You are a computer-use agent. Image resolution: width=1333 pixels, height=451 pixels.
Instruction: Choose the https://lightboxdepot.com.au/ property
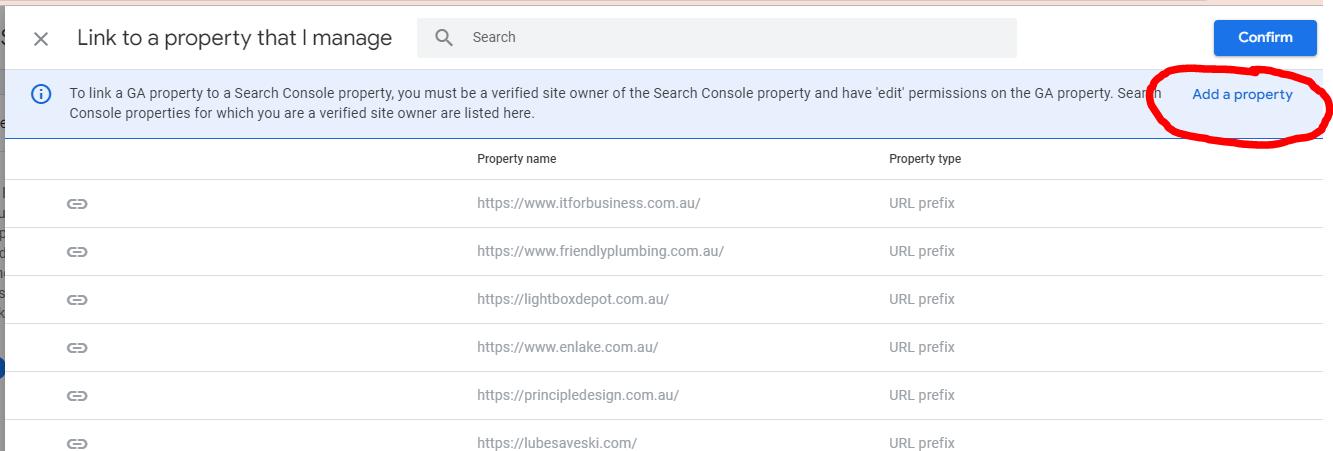point(572,300)
